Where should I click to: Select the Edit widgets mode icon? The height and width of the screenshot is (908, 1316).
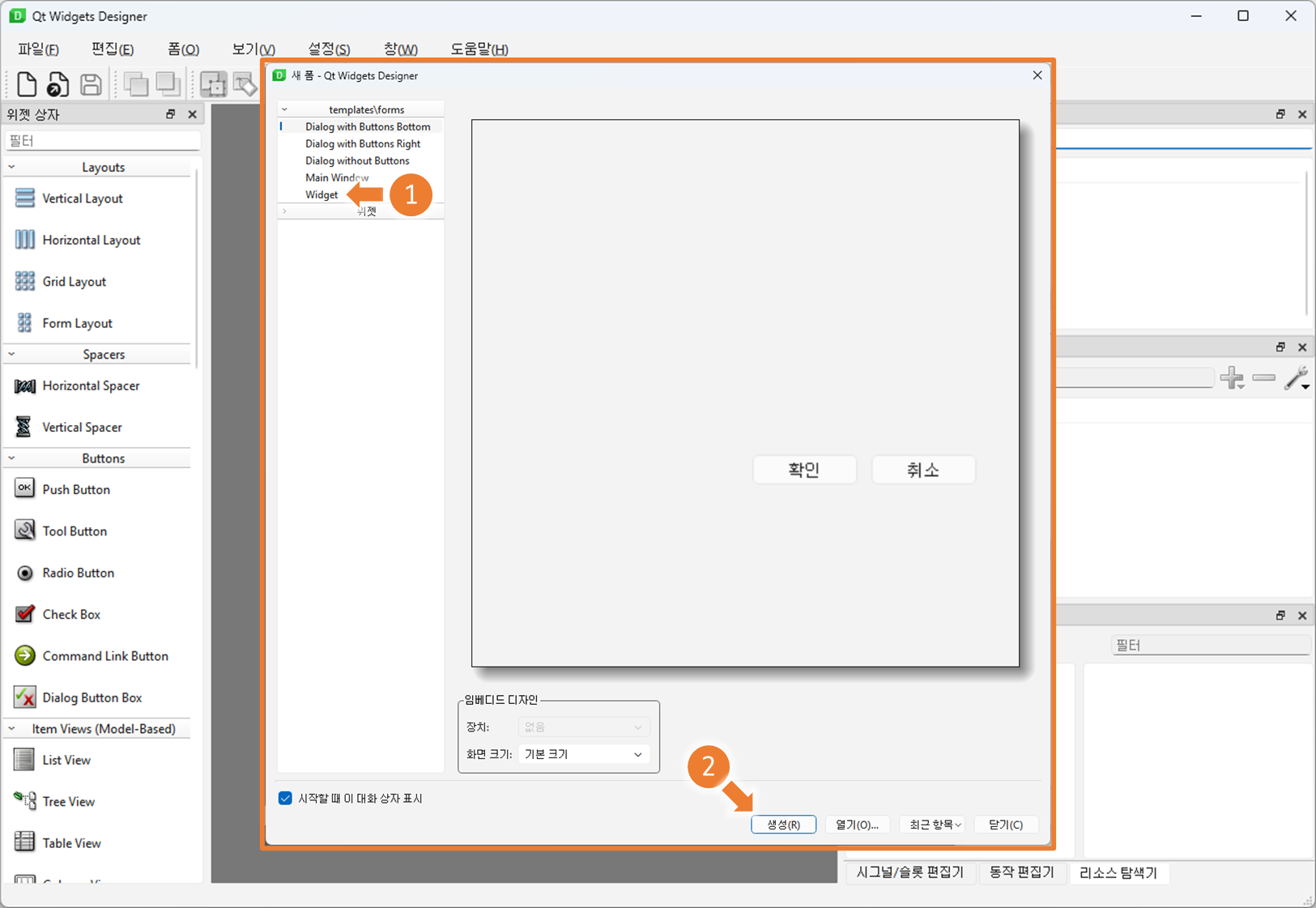[x=213, y=84]
